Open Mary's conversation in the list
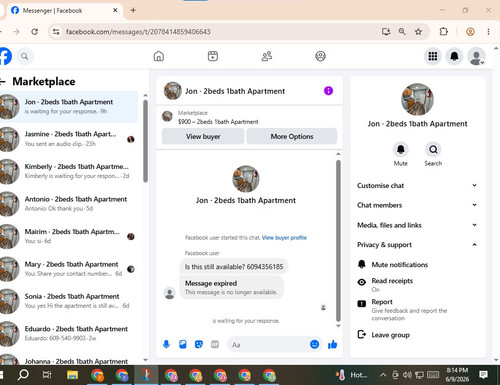The width and height of the screenshot is (500, 385). click(69, 269)
